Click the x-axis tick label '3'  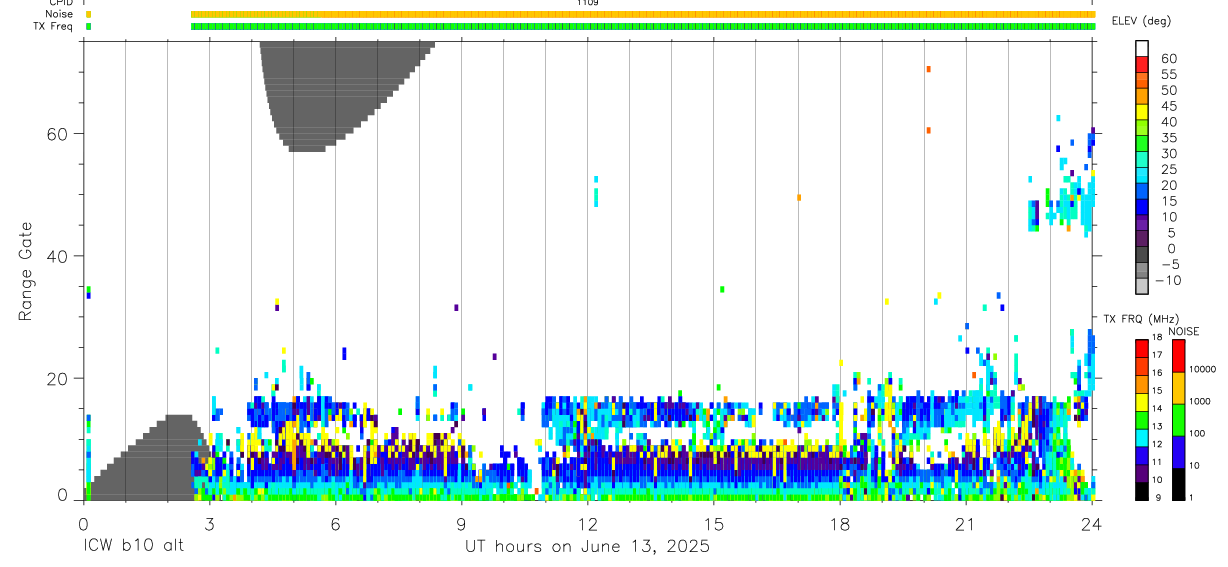pyautogui.click(x=209, y=524)
